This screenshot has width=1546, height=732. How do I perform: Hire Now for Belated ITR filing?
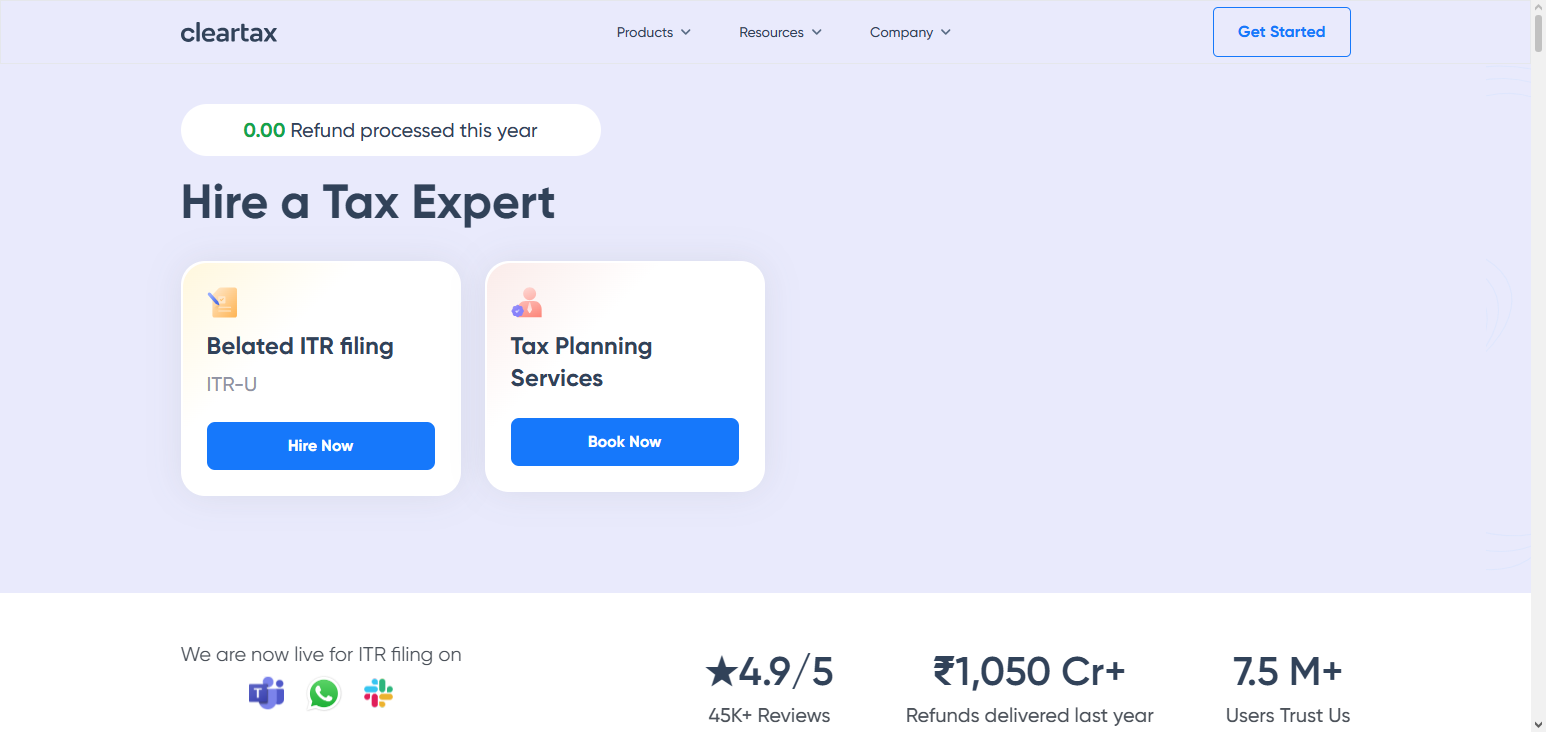tap(320, 446)
